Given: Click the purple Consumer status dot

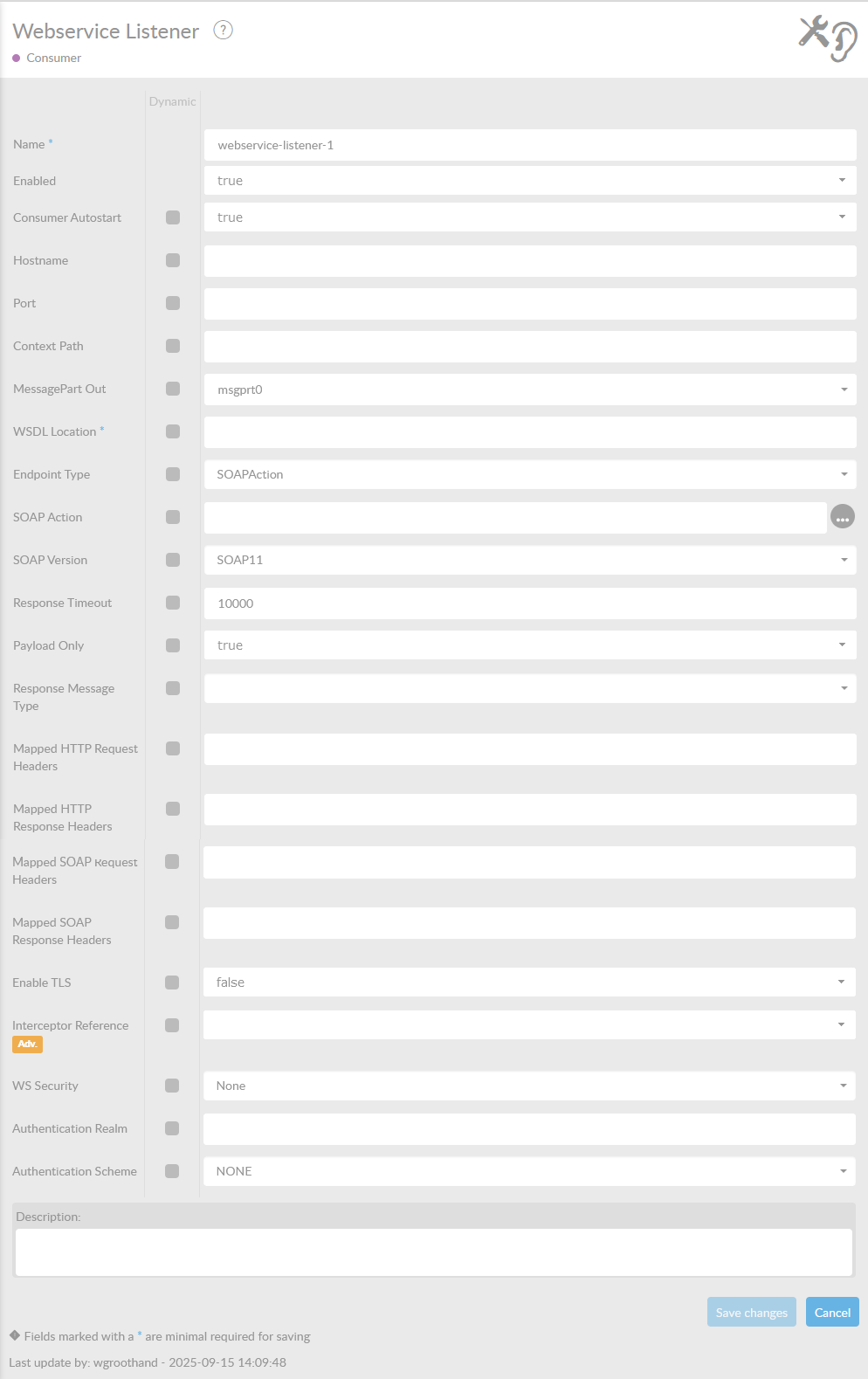Looking at the screenshot, I should pyautogui.click(x=17, y=59).
